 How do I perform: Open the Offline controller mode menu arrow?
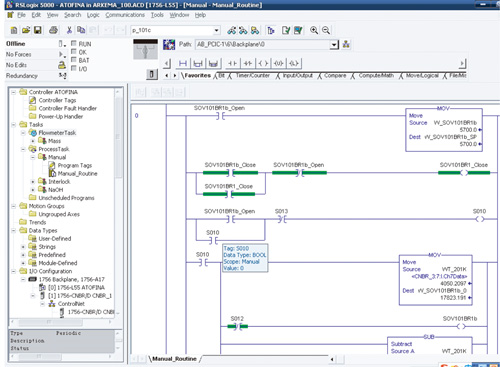pyautogui.click(x=62, y=44)
